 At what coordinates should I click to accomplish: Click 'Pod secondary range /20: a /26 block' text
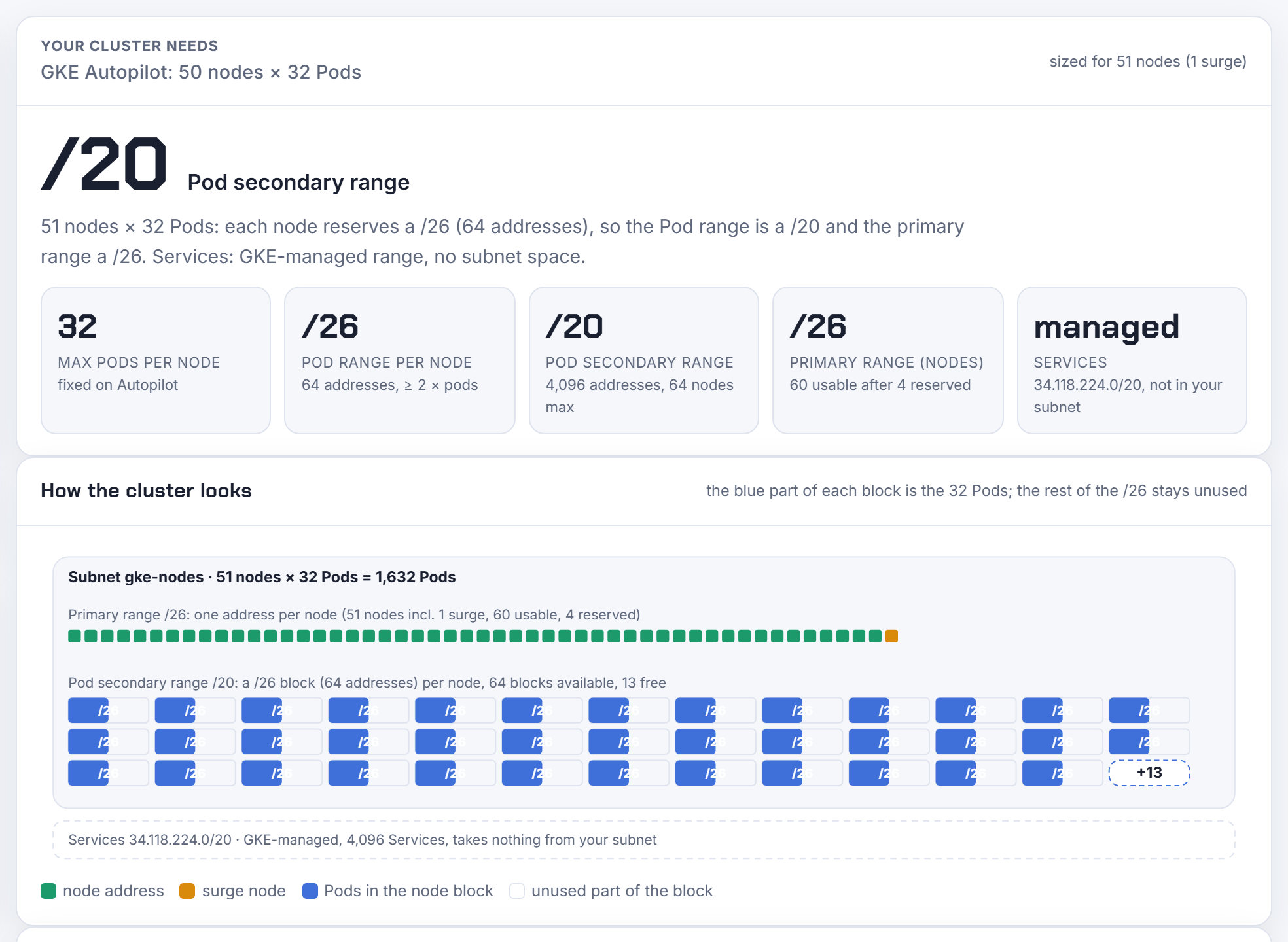pos(367,683)
